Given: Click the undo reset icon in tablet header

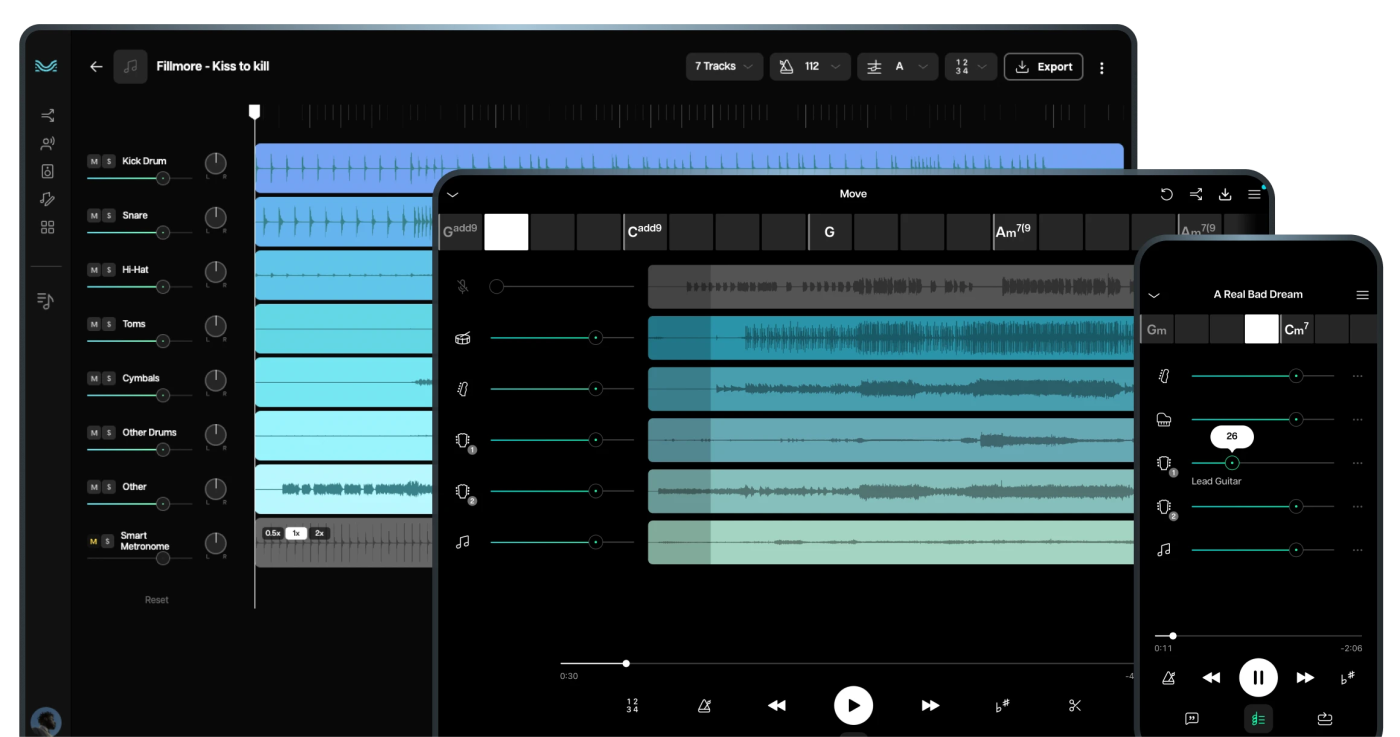Looking at the screenshot, I should point(1166,194).
